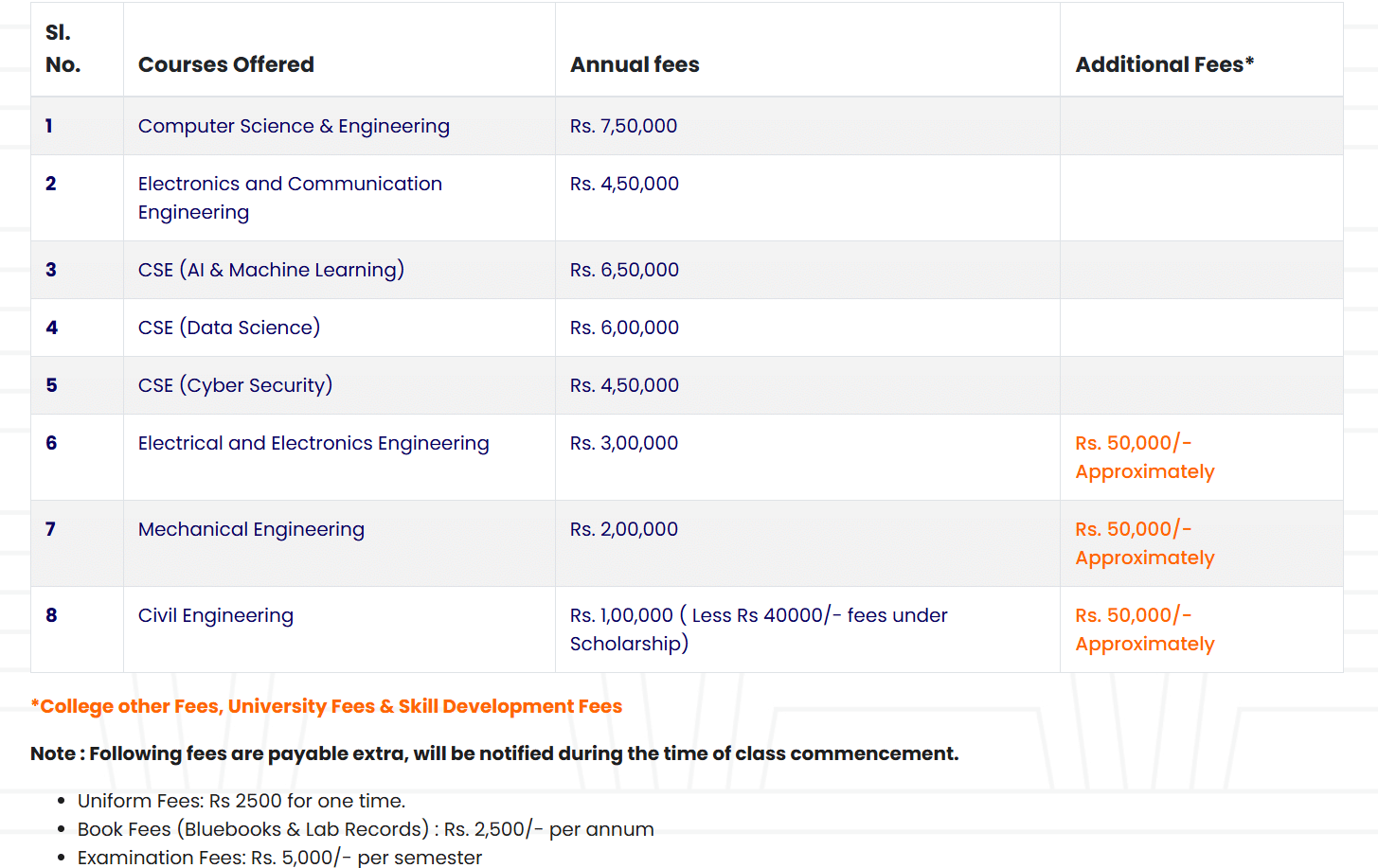
Task: Click the CSE (Data Science) course
Action: [x=229, y=328]
